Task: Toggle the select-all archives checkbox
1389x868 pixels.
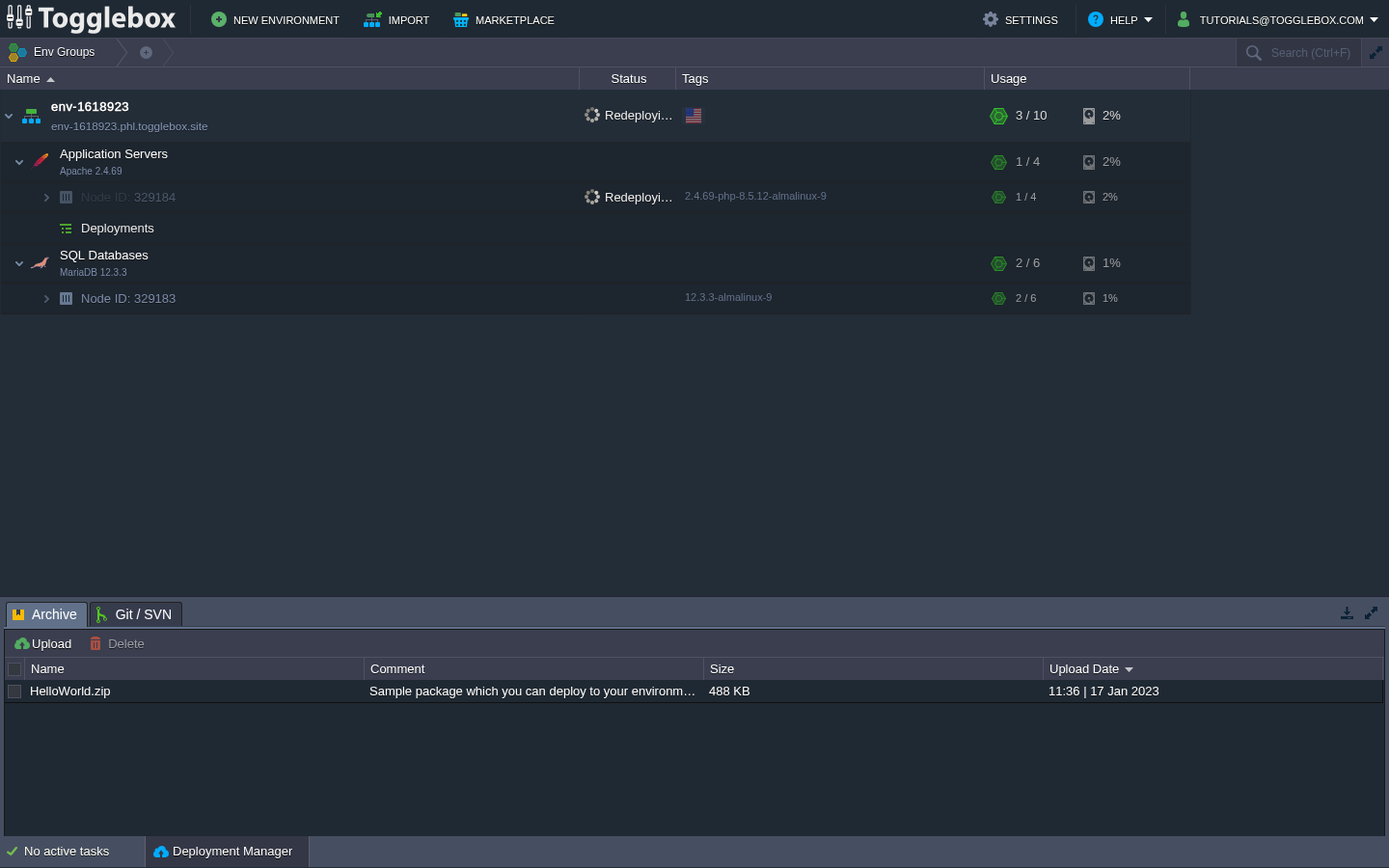Action: 14,669
